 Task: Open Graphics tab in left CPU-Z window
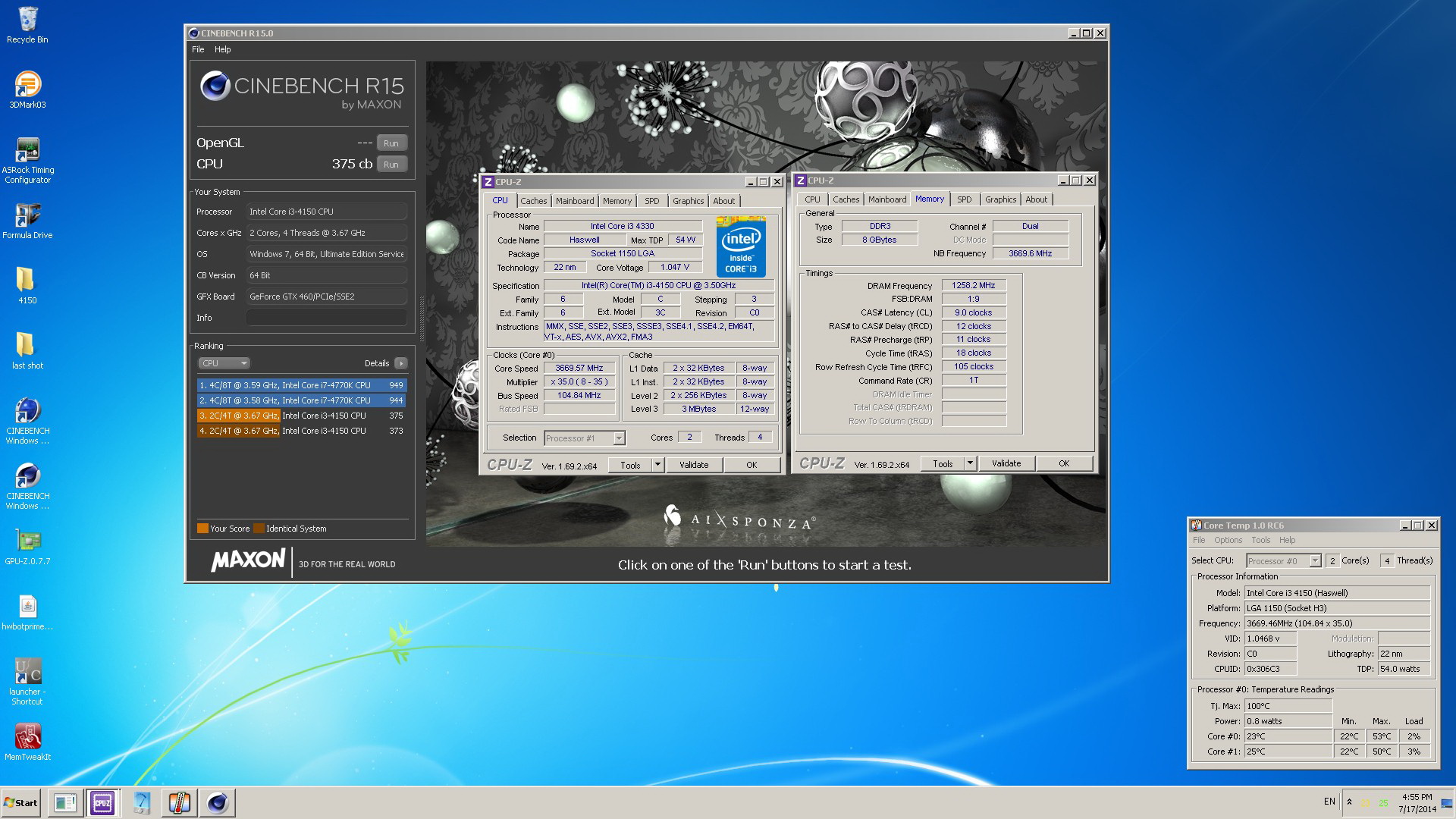click(x=688, y=201)
